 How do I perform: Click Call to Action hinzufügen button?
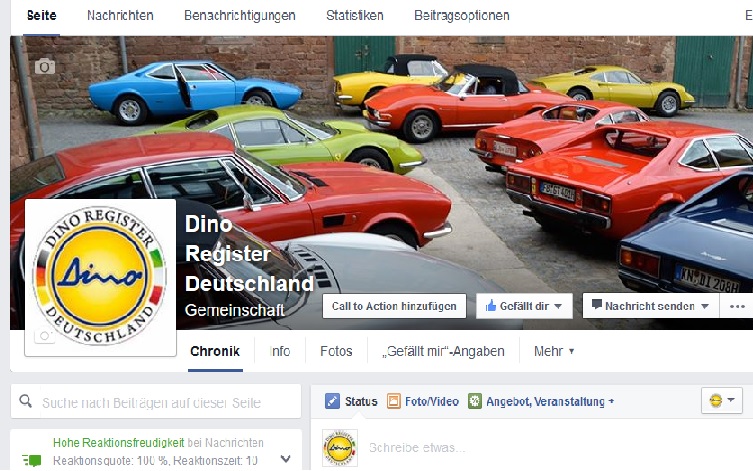point(394,306)
